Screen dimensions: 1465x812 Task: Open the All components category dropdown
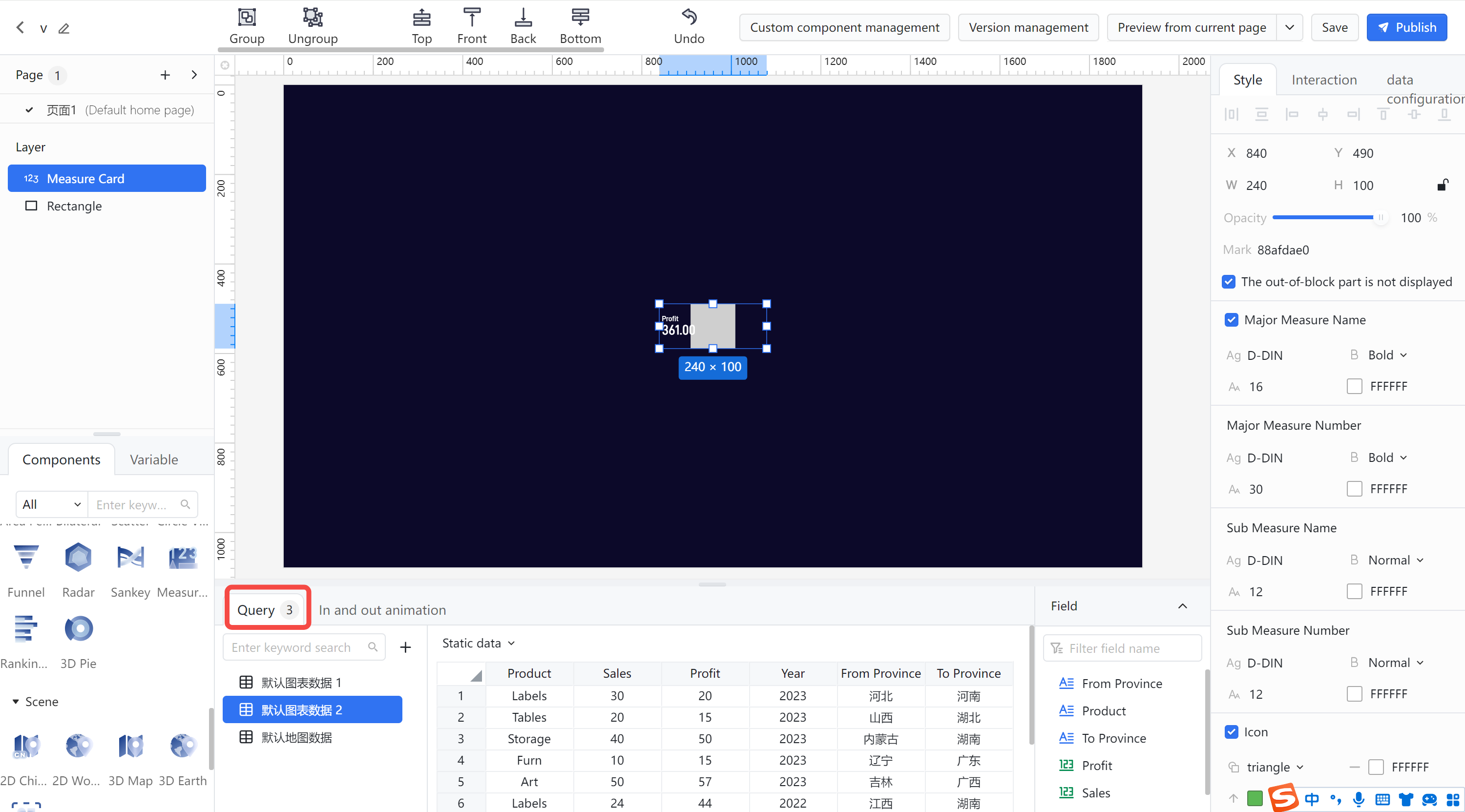point(52,504)
